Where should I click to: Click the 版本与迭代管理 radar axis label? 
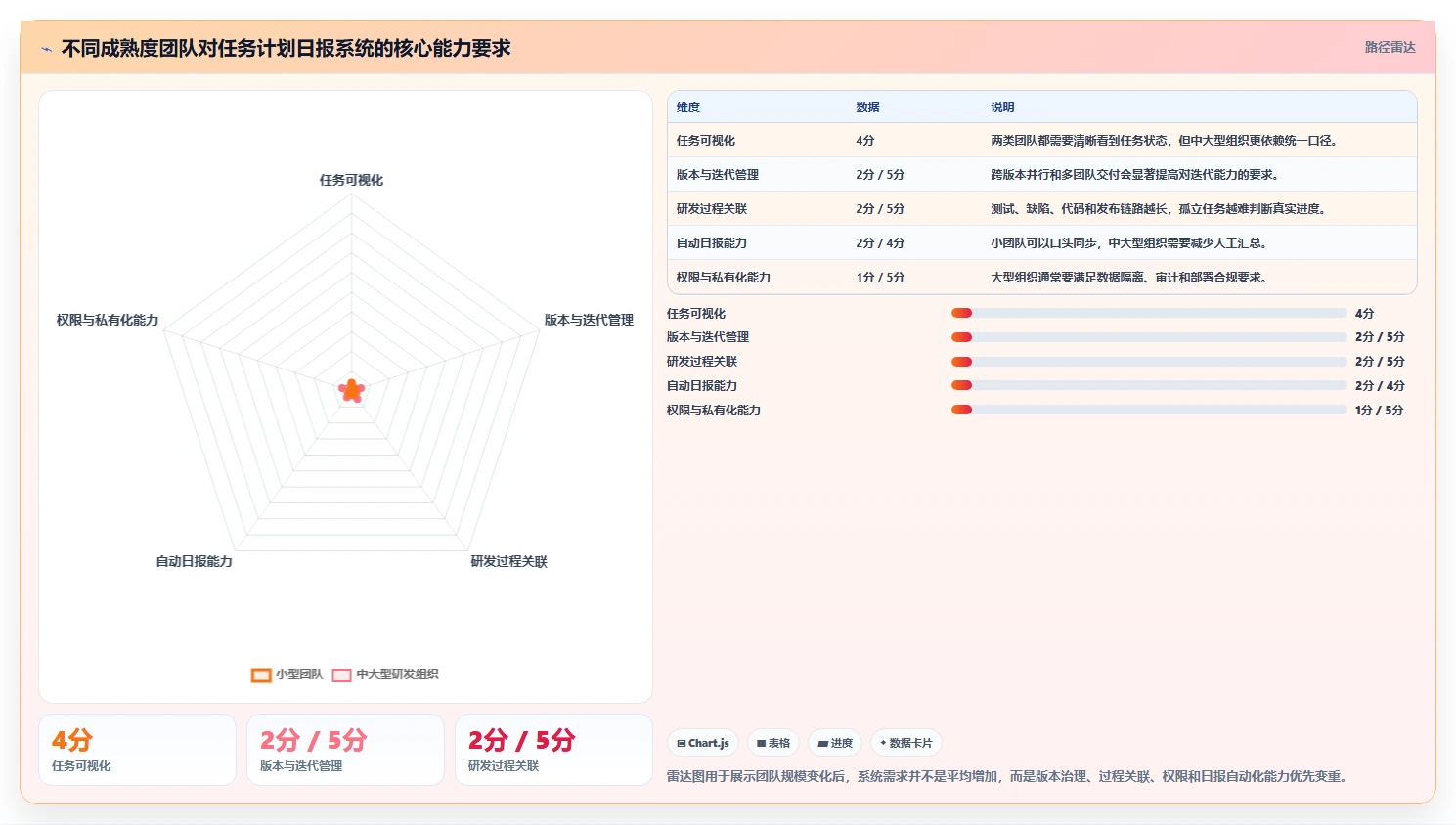click(x=589, y=320)
